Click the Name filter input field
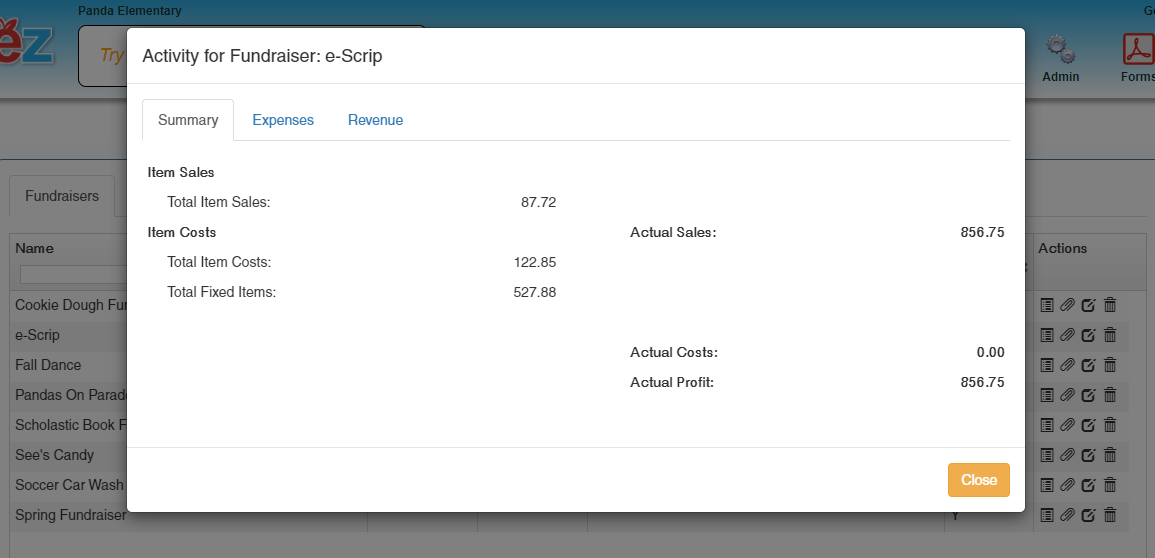The height and width of the screenshot is (558, 1155). (x=70, y=274)
